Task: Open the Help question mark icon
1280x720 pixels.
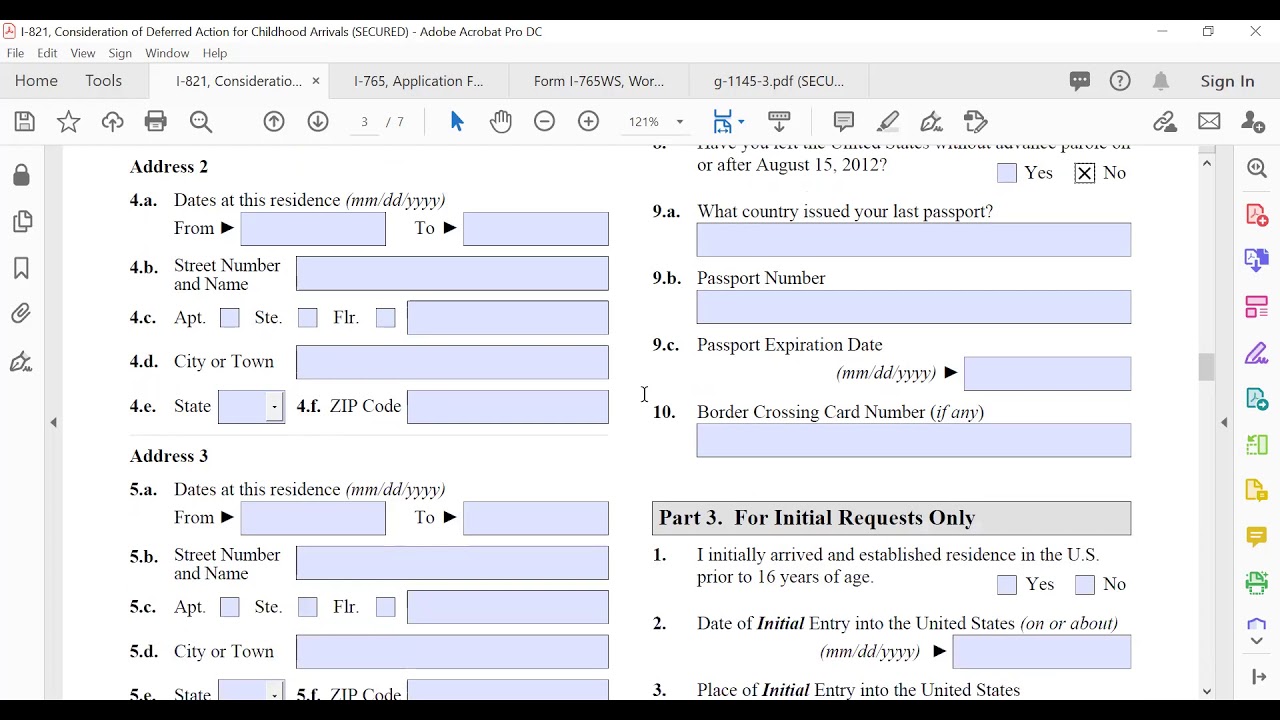Action: coord(1120,81)
